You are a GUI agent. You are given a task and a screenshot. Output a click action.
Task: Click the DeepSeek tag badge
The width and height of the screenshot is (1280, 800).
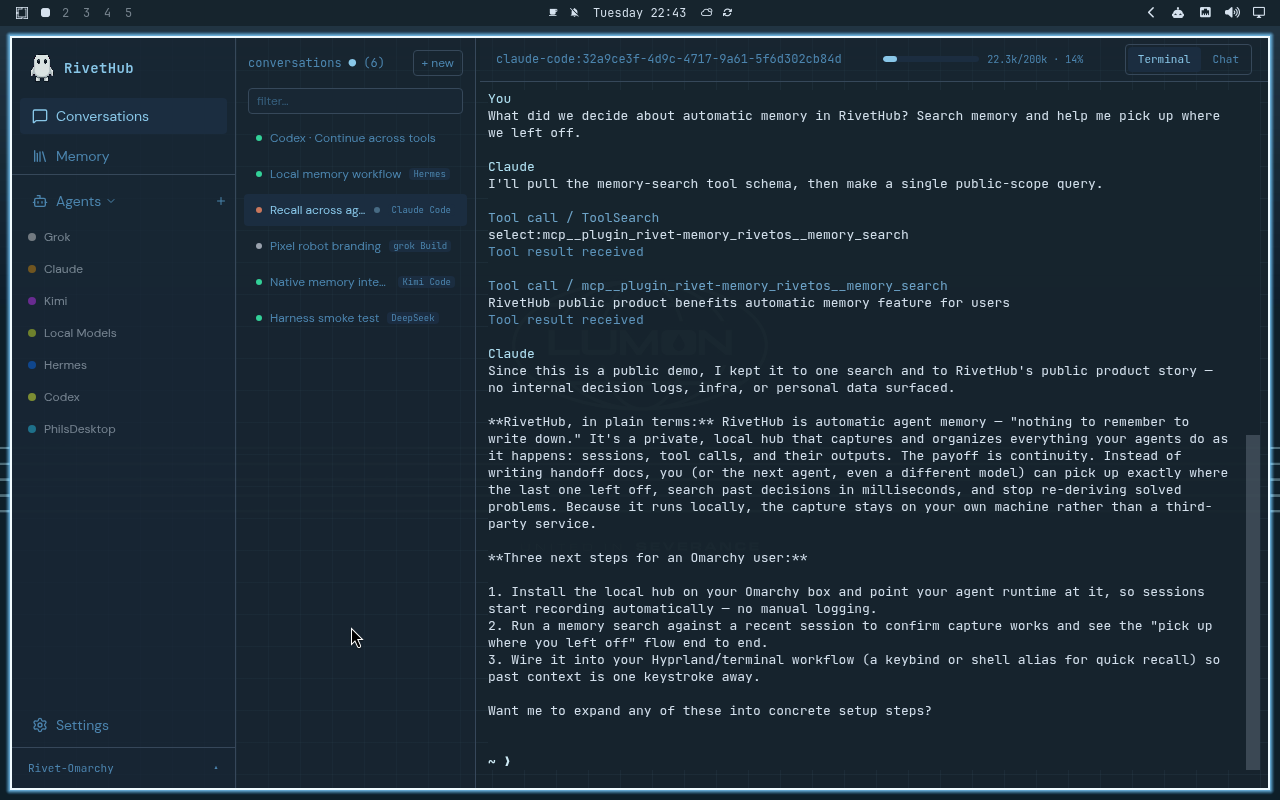coord(412,318)
